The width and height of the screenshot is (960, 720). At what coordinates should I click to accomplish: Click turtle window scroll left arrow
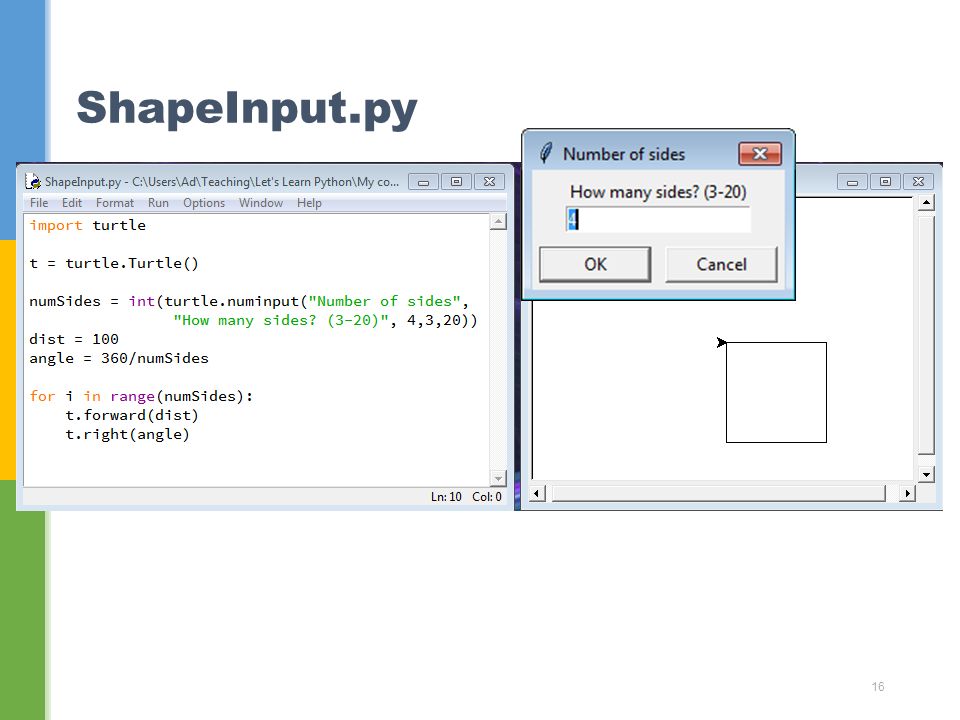[537, 493]
